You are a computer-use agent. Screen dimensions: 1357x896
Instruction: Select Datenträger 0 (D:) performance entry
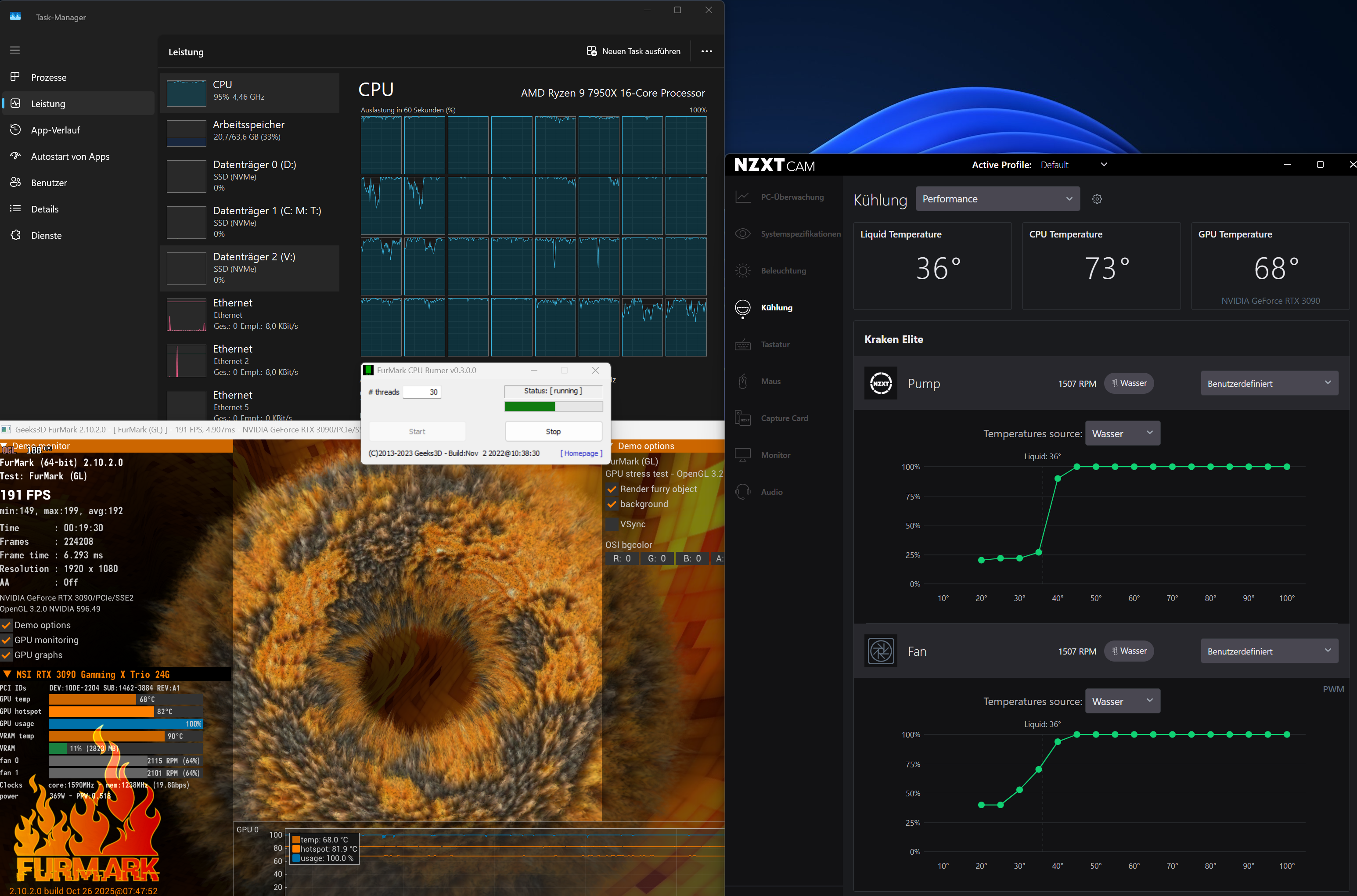(x=250, y=176)
